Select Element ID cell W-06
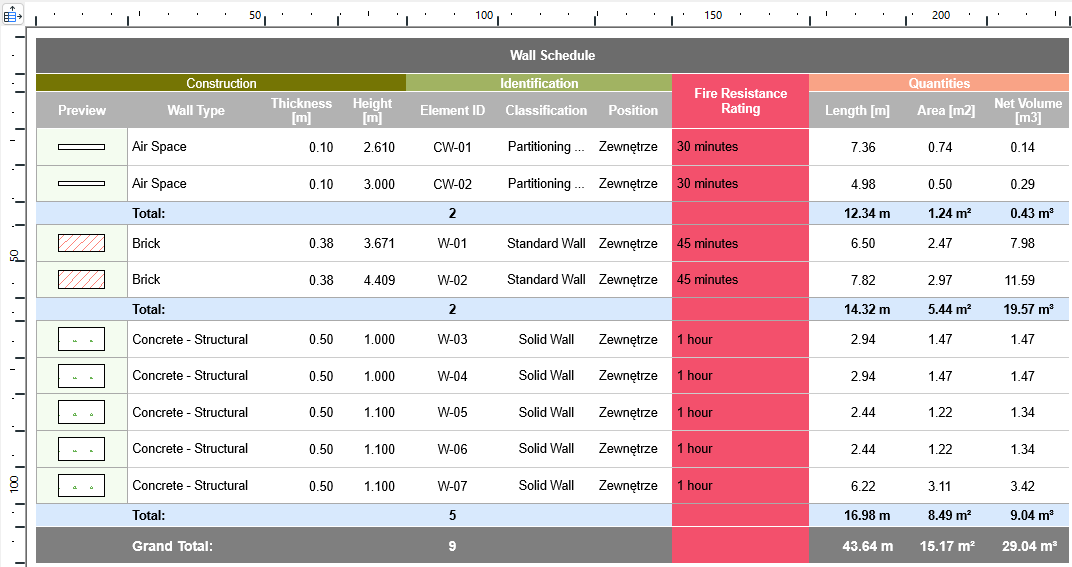 pyautogui.click(x=452, y=449)
